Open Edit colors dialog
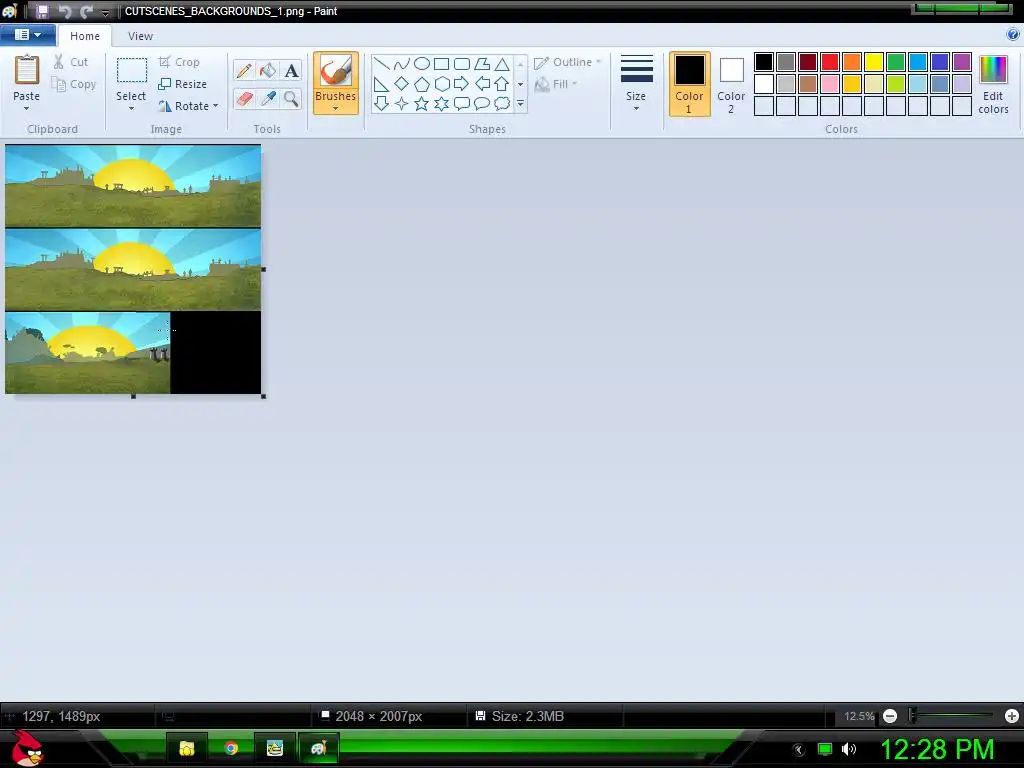The width and height of the screenshot is (1024, 768). click(993, 84)
